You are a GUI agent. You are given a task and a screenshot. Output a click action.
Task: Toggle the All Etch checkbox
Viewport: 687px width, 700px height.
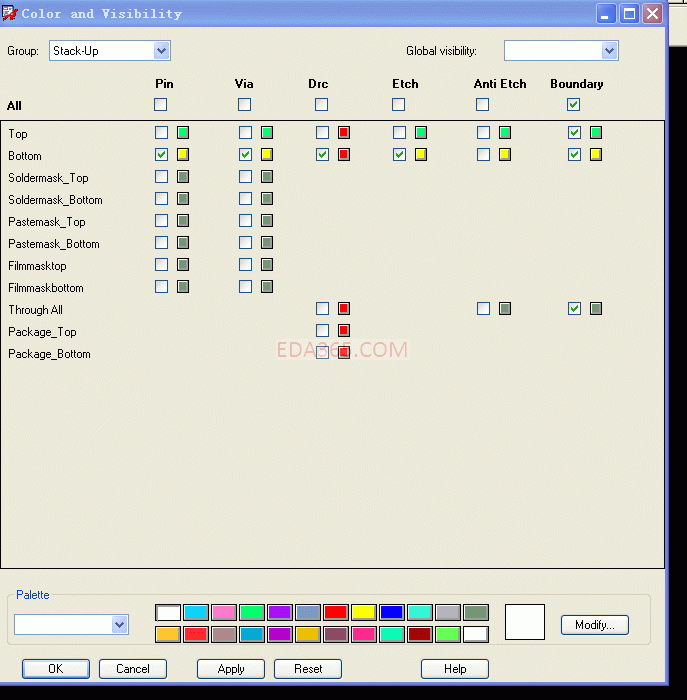[399, 104]
